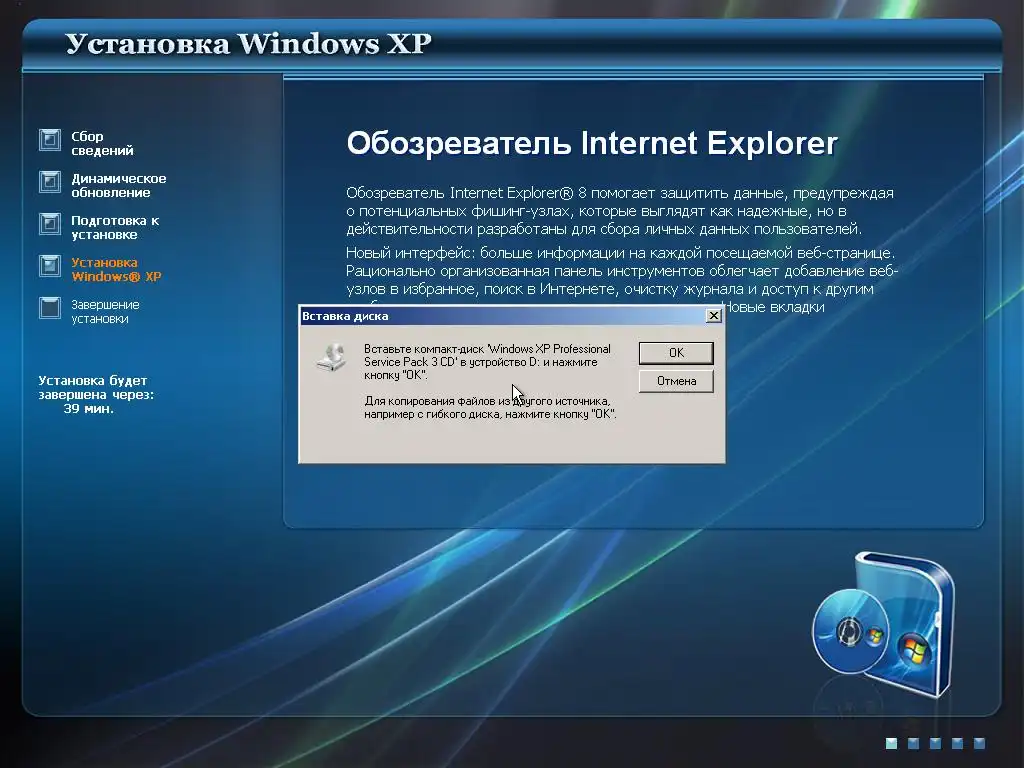This screenshot has width=1024, height=768.
Task: Click the 'Для копирования файлов' dialog text
Action: (490, 408)
